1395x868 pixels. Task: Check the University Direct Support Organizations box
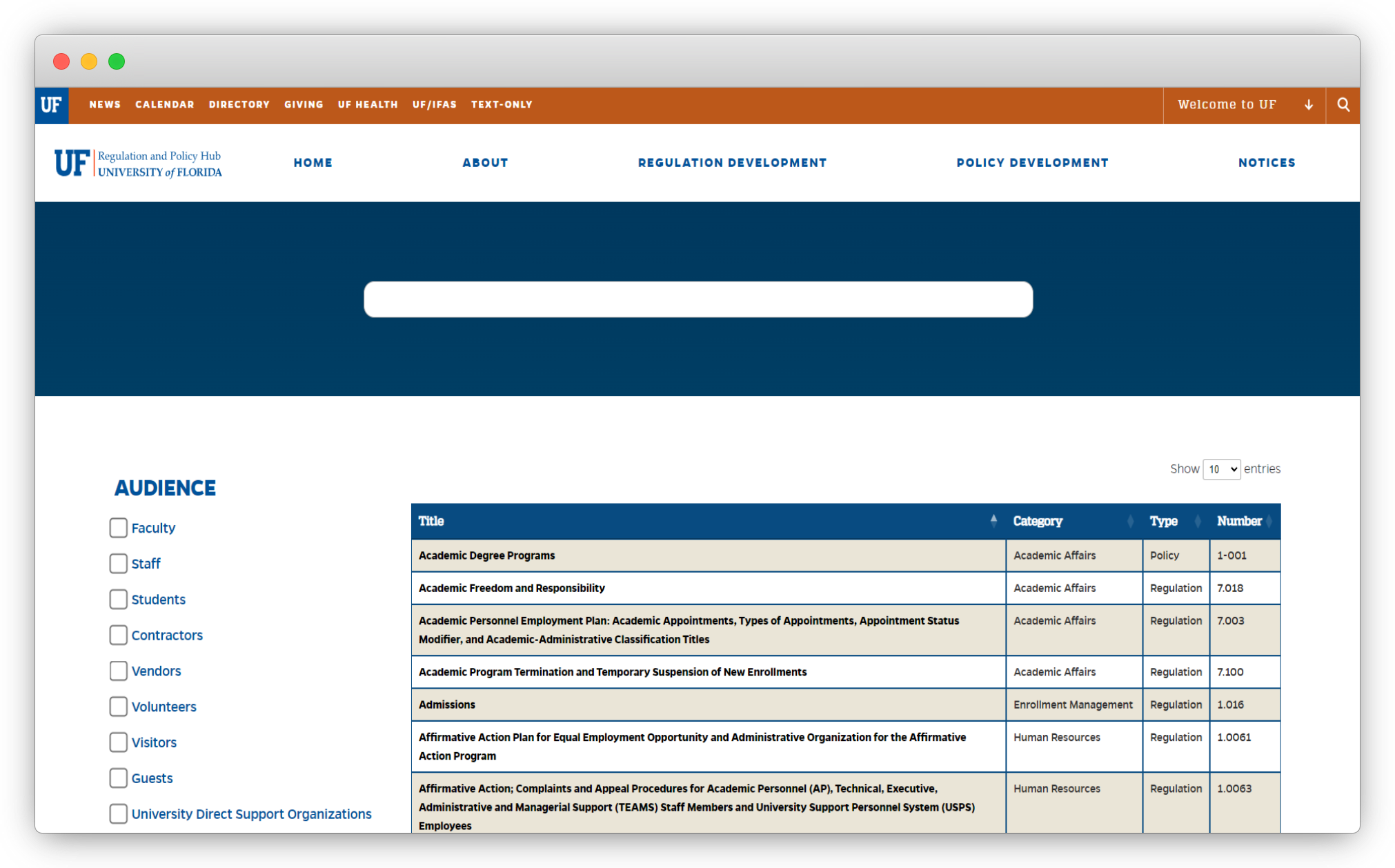pos(118,814)
